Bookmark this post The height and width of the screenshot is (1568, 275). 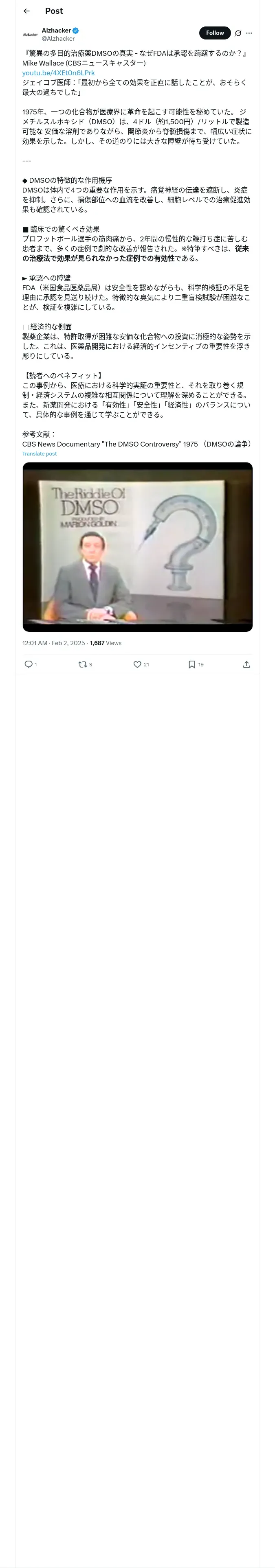(x=191, y=664)
